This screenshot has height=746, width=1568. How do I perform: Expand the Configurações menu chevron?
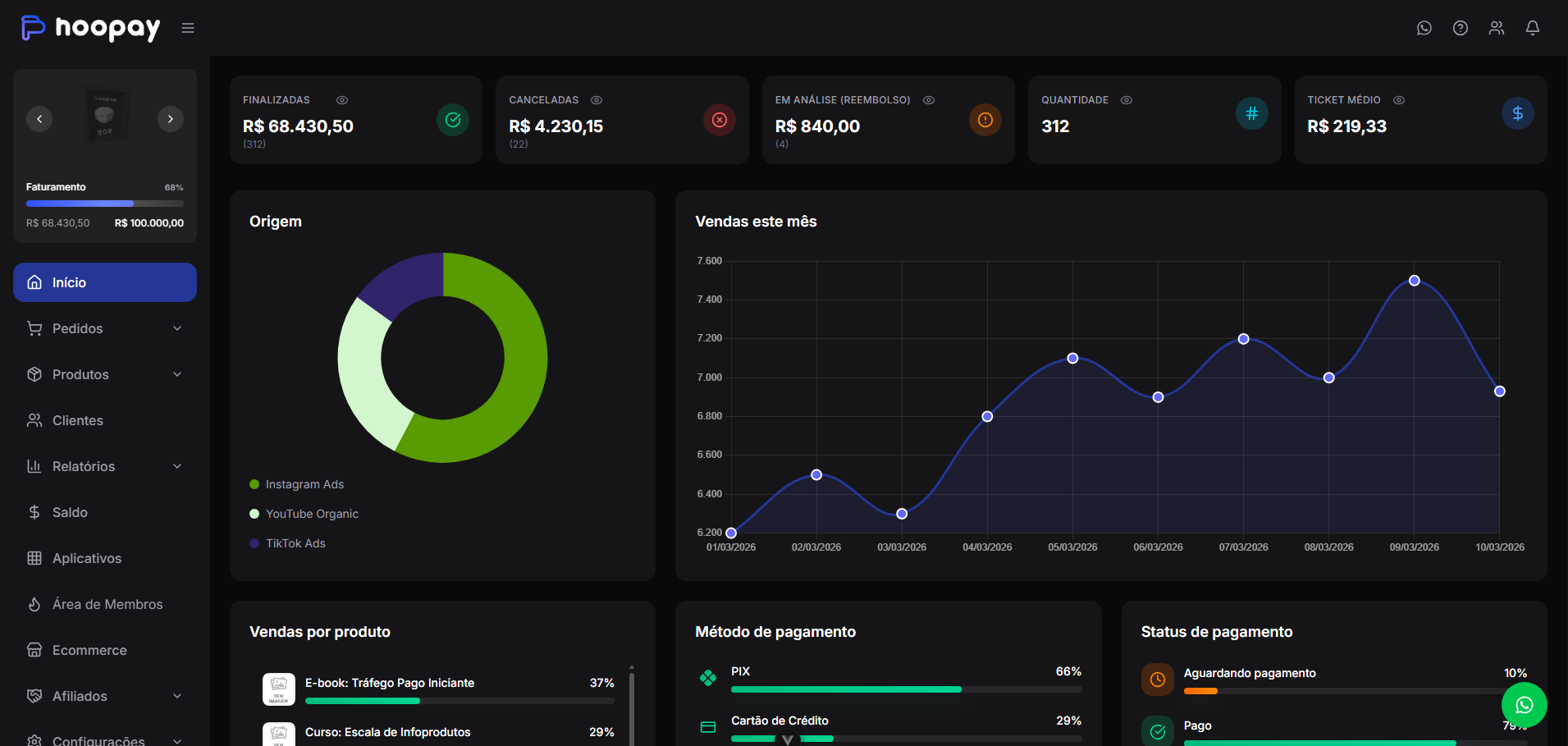pyautogui.click(x=177, y=741)
